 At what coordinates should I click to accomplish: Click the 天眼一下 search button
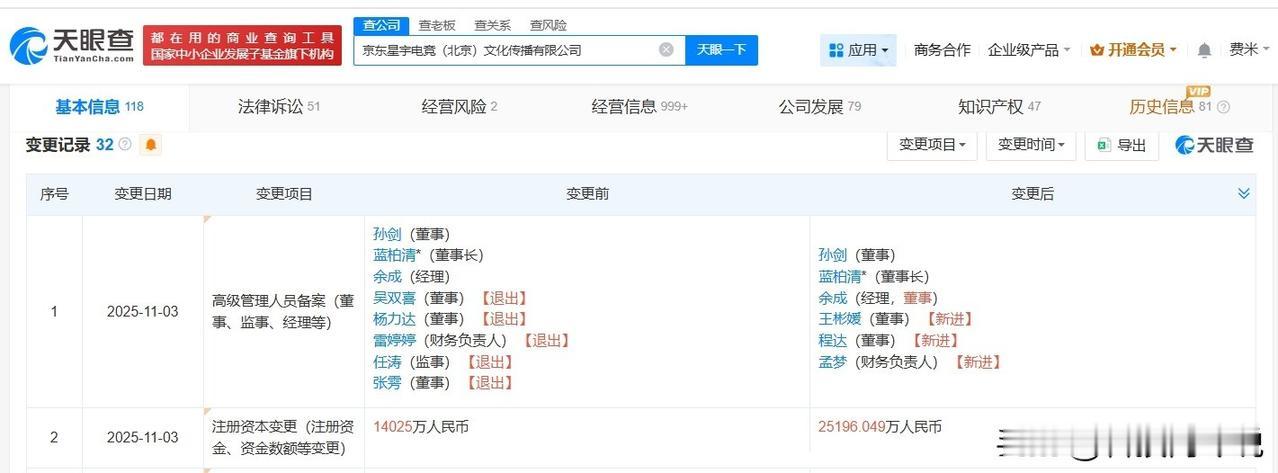721,50
